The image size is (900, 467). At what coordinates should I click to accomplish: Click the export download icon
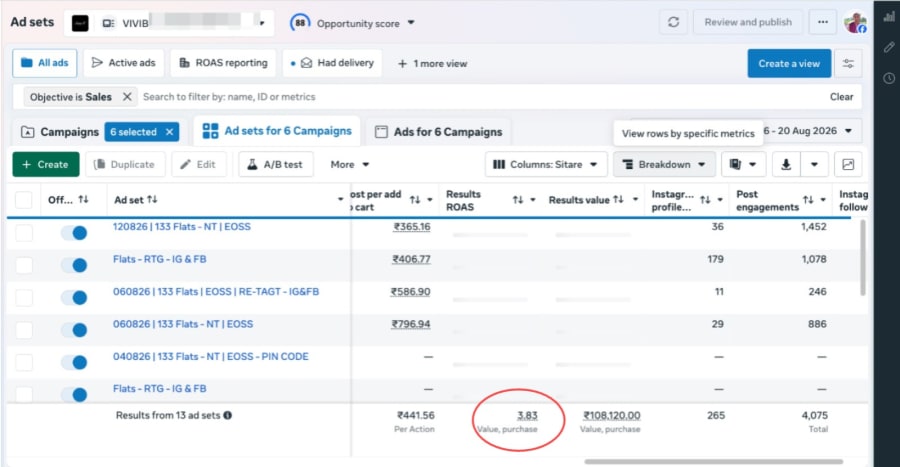786,165
